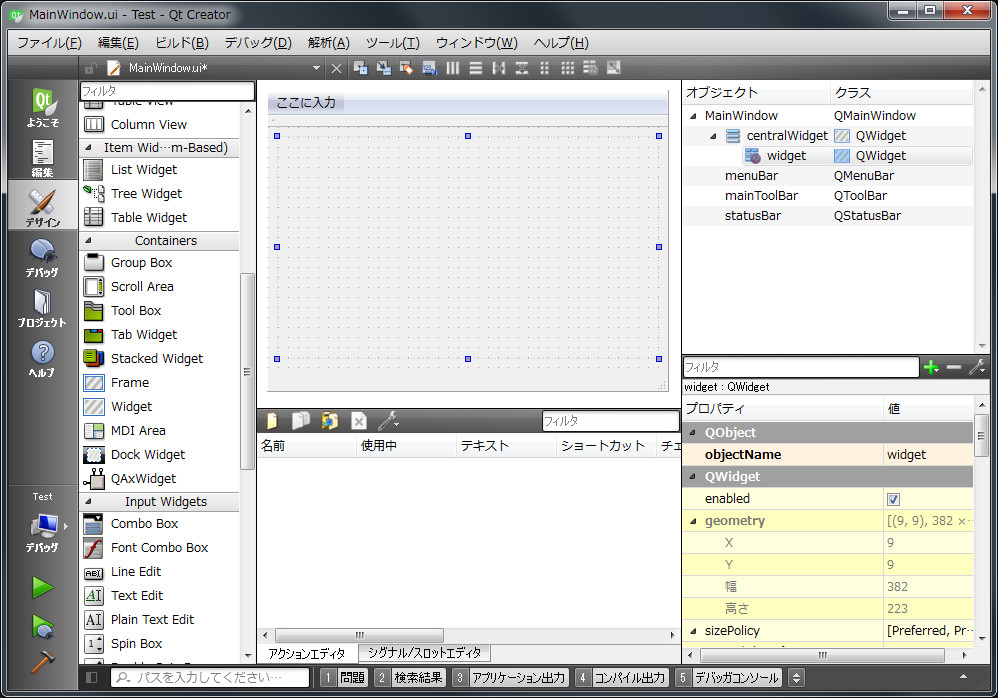Screen dimensions: 998x698
Task: Switch to the ようこそ welcome mode
Action: [x=43, y=106]
